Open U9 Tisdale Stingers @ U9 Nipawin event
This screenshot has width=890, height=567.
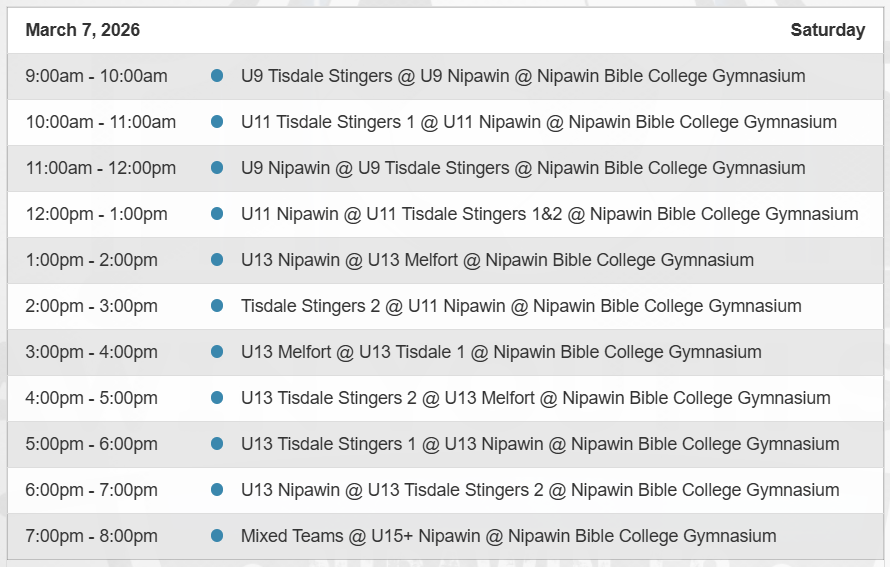[x=522, y=76]
